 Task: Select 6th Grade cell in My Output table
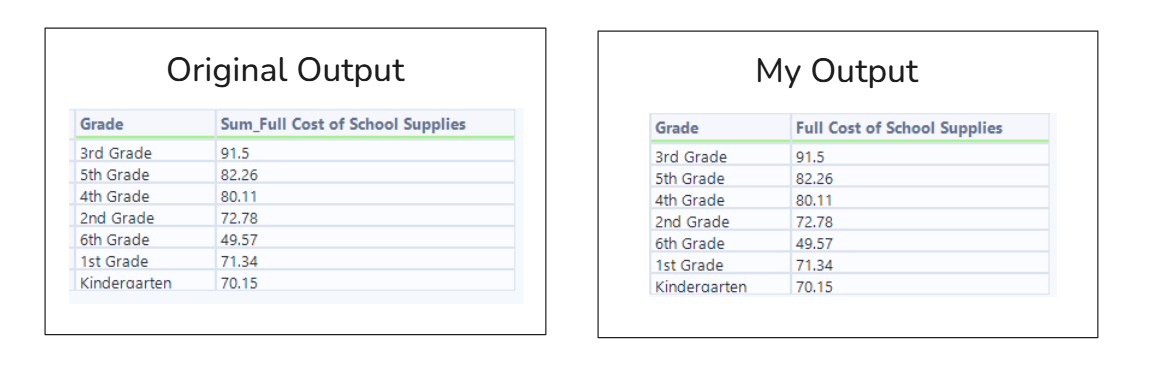pos(721,243)
